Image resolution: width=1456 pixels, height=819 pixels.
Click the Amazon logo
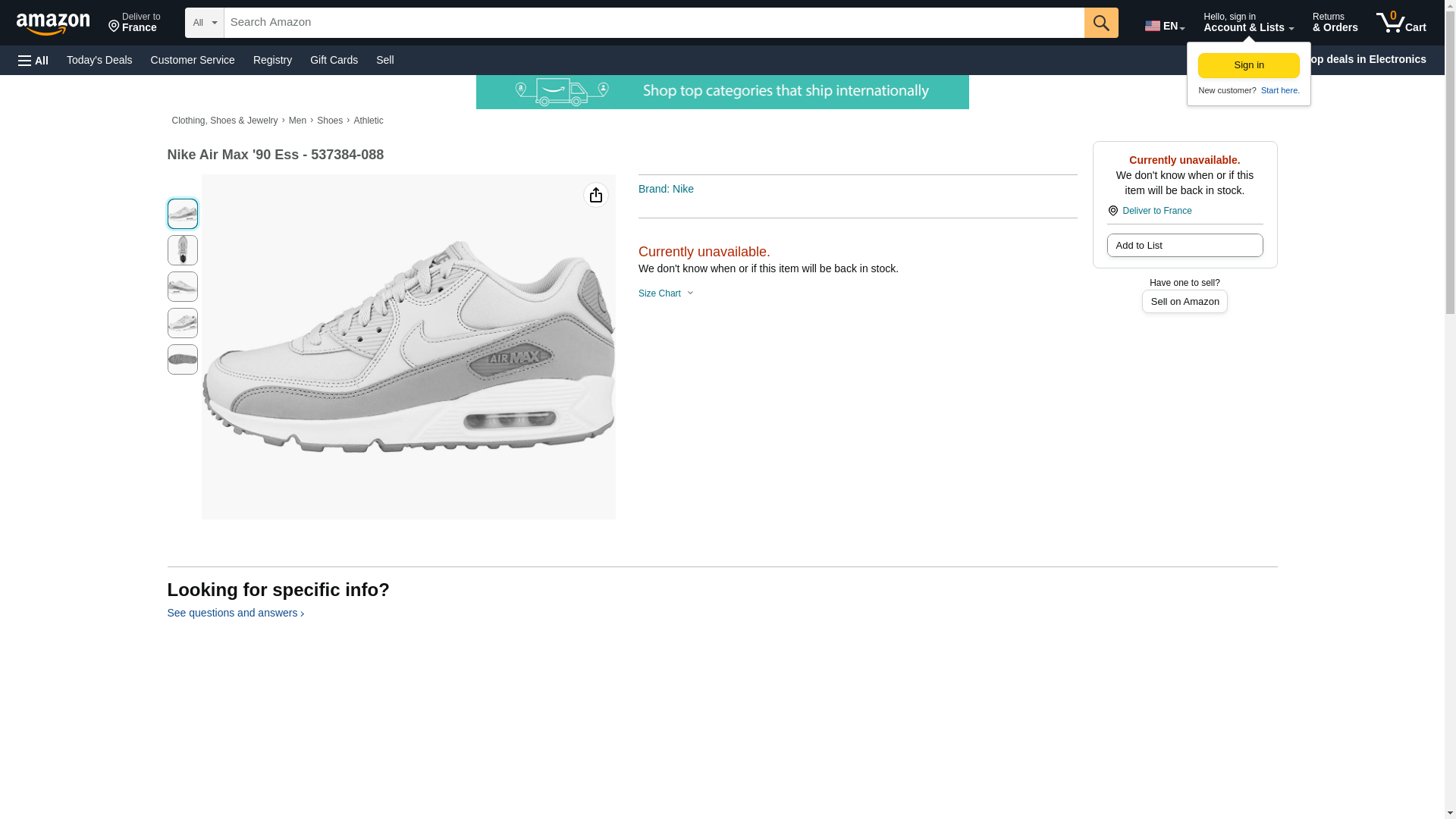click(x=53, y=24)
